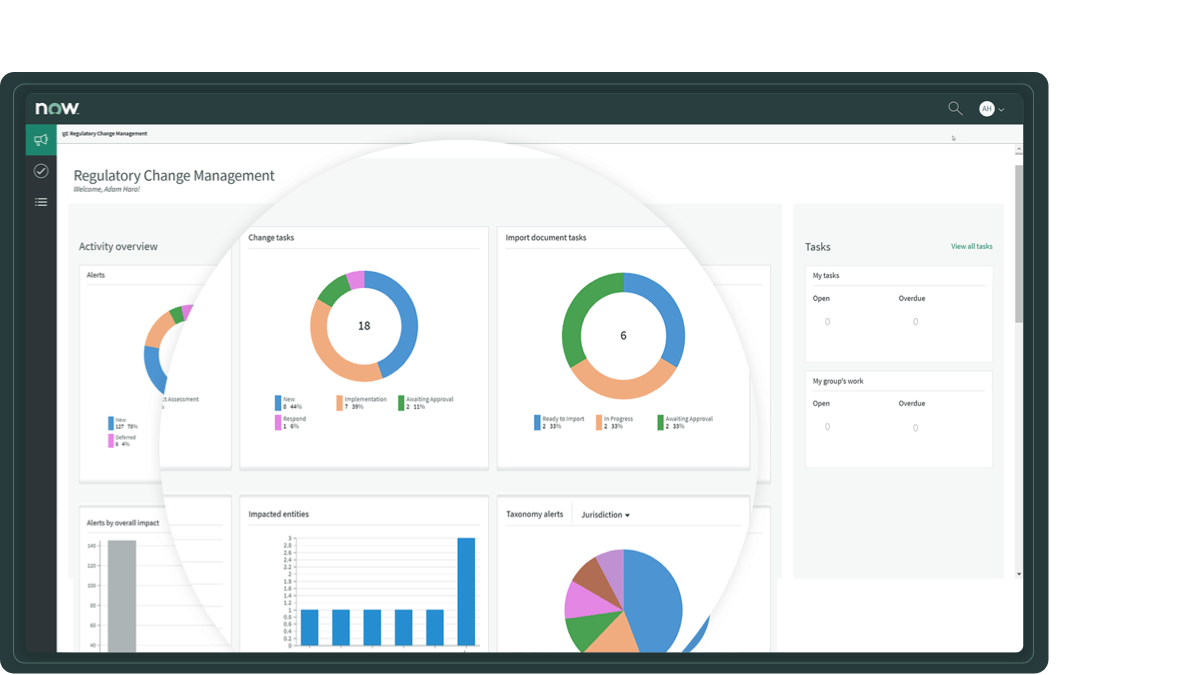Click the orange In Progress legend swatch
Screen dimensions: 1200x675
599,423
